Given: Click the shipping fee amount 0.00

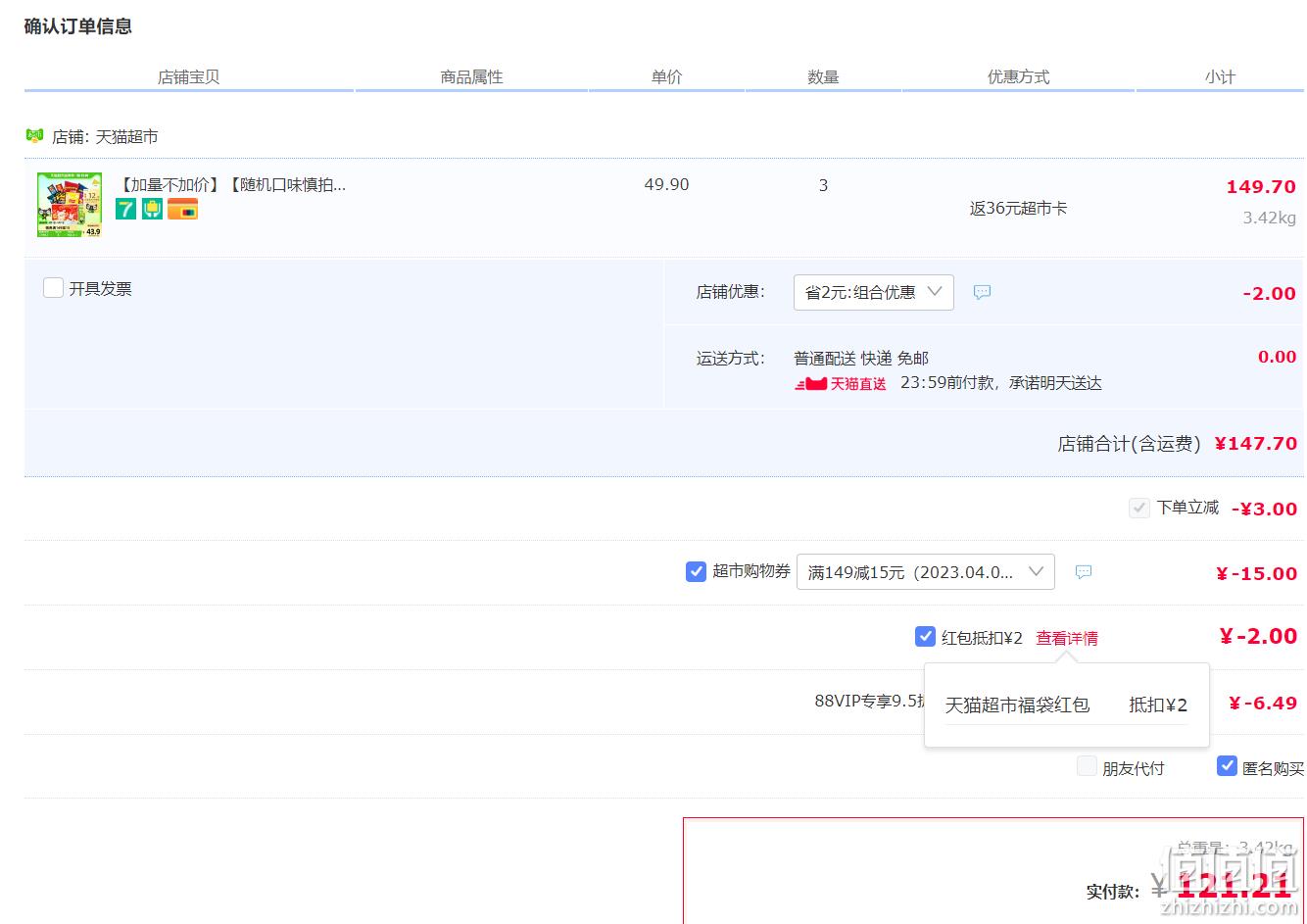Looking at the screenshot, I should (1278, 357).
